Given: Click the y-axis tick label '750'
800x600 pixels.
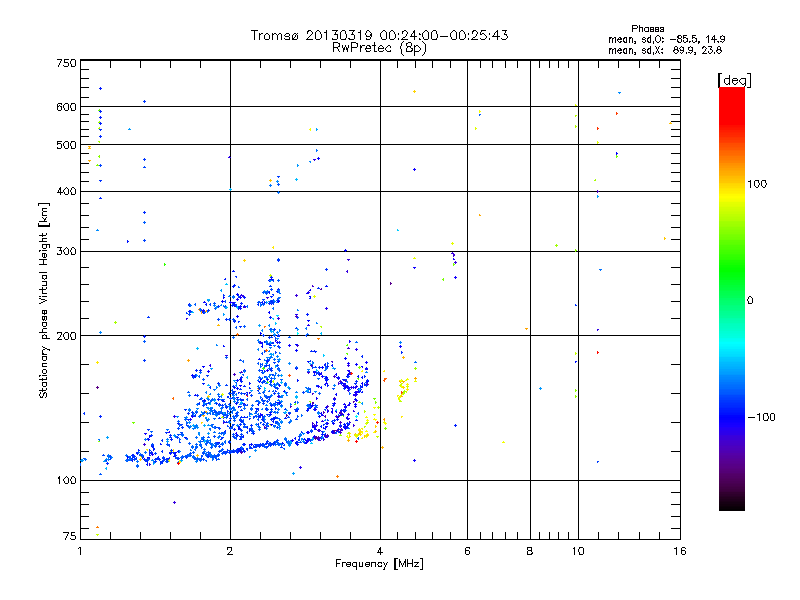Looking at the screenshot, I should point(67,63).
